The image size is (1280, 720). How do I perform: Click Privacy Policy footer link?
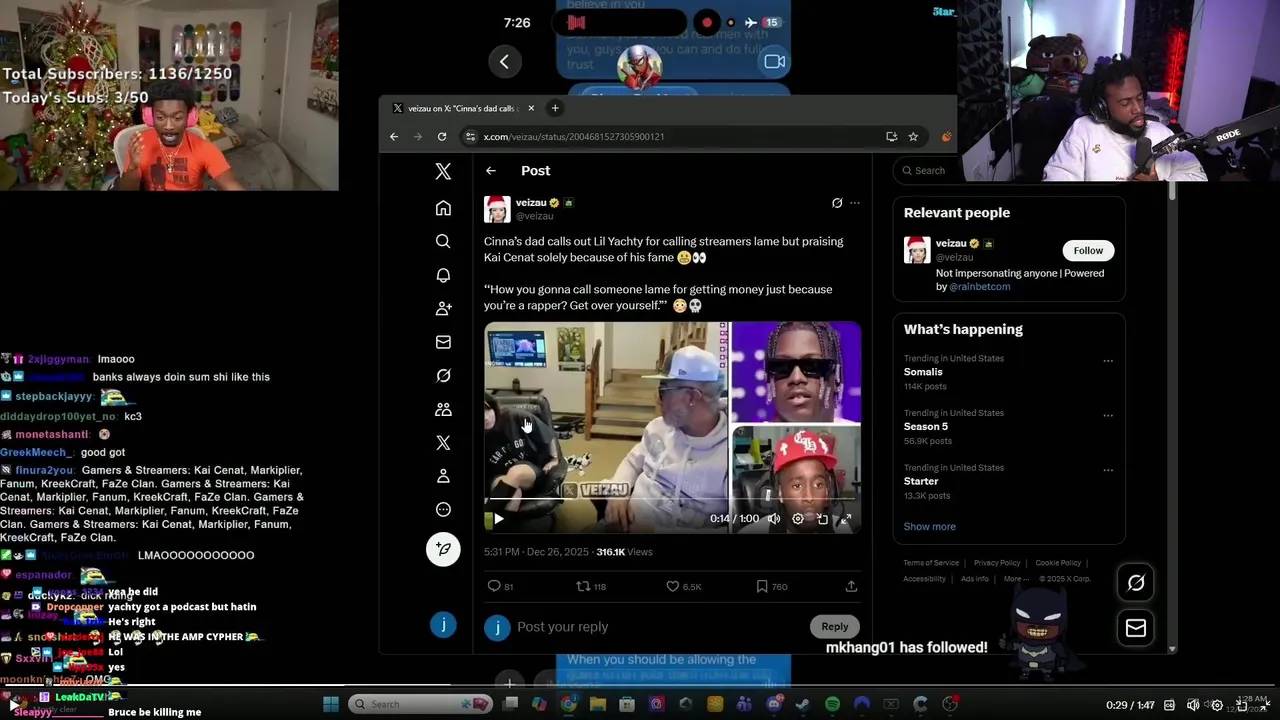tap(997, 563)
